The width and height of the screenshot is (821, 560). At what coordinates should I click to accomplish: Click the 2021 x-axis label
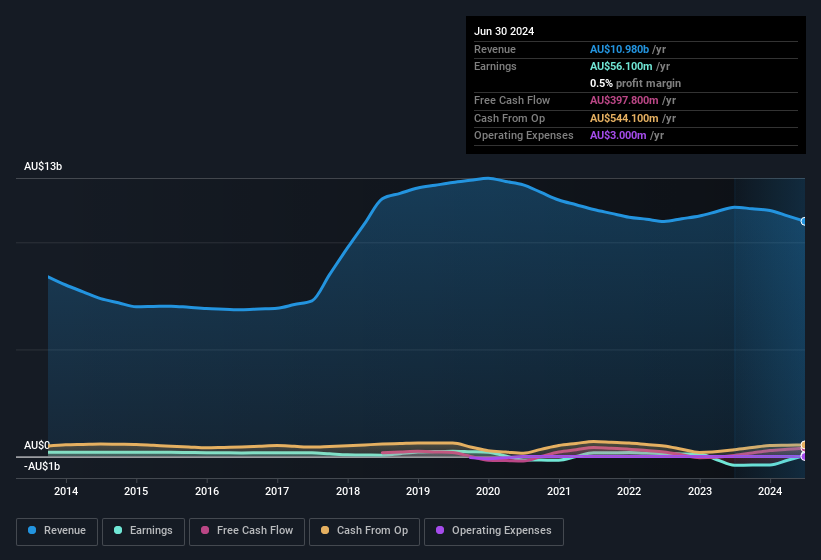tap(559, 491)
